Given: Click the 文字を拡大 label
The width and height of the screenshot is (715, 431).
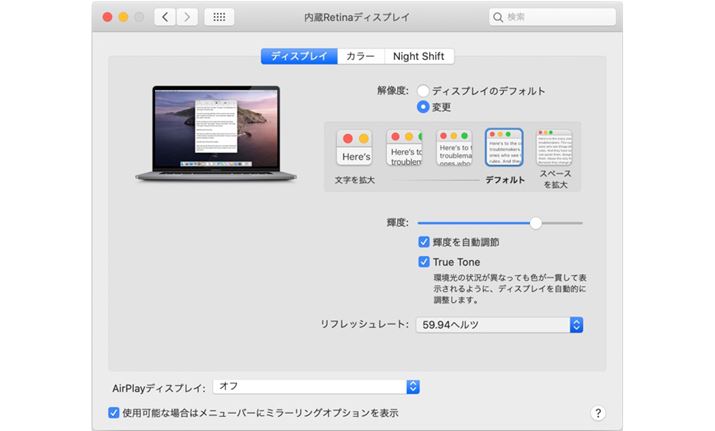Looking at the screenshot, I should [354, 180].
